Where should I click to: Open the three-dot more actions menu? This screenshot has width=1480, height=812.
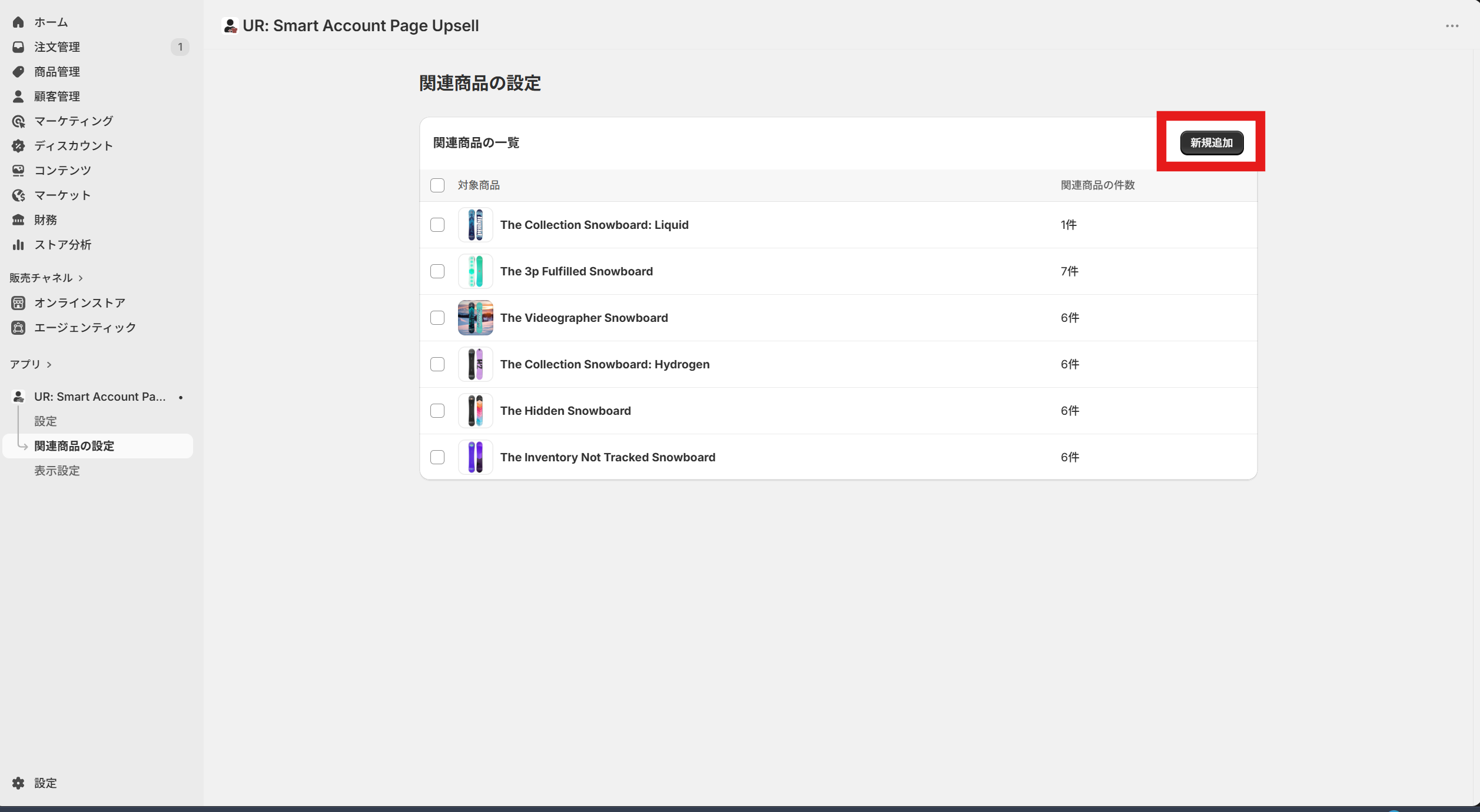1452,26
